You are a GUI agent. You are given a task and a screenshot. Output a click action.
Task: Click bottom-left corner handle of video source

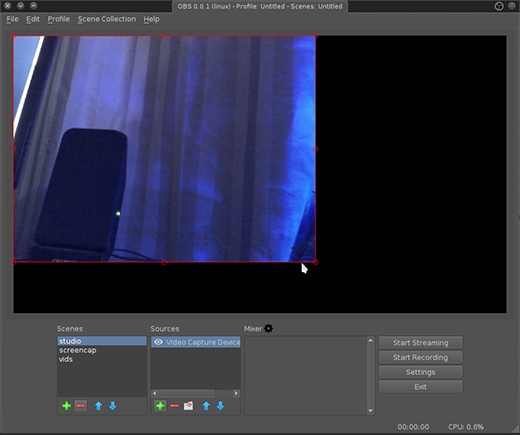(x=14, y=262)
